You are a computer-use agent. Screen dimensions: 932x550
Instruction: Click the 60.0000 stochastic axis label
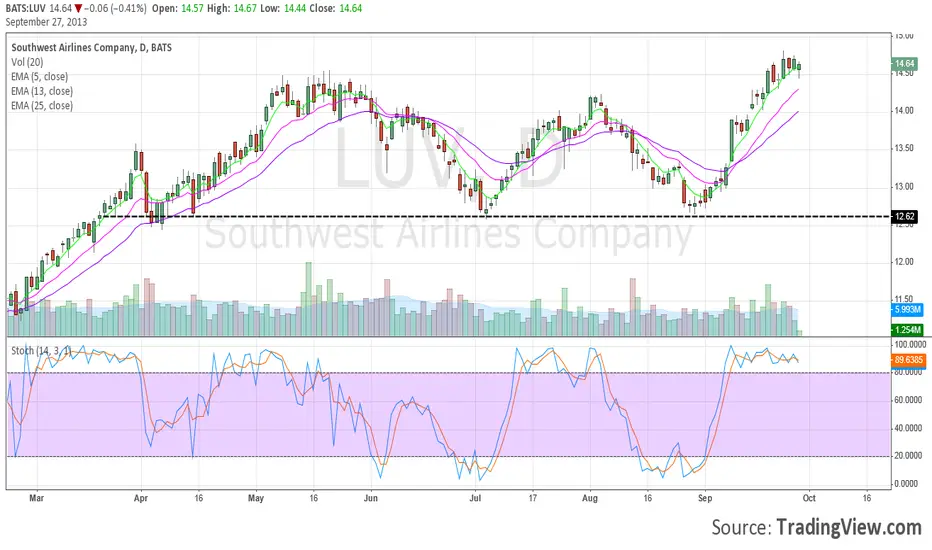coord(908,400)
